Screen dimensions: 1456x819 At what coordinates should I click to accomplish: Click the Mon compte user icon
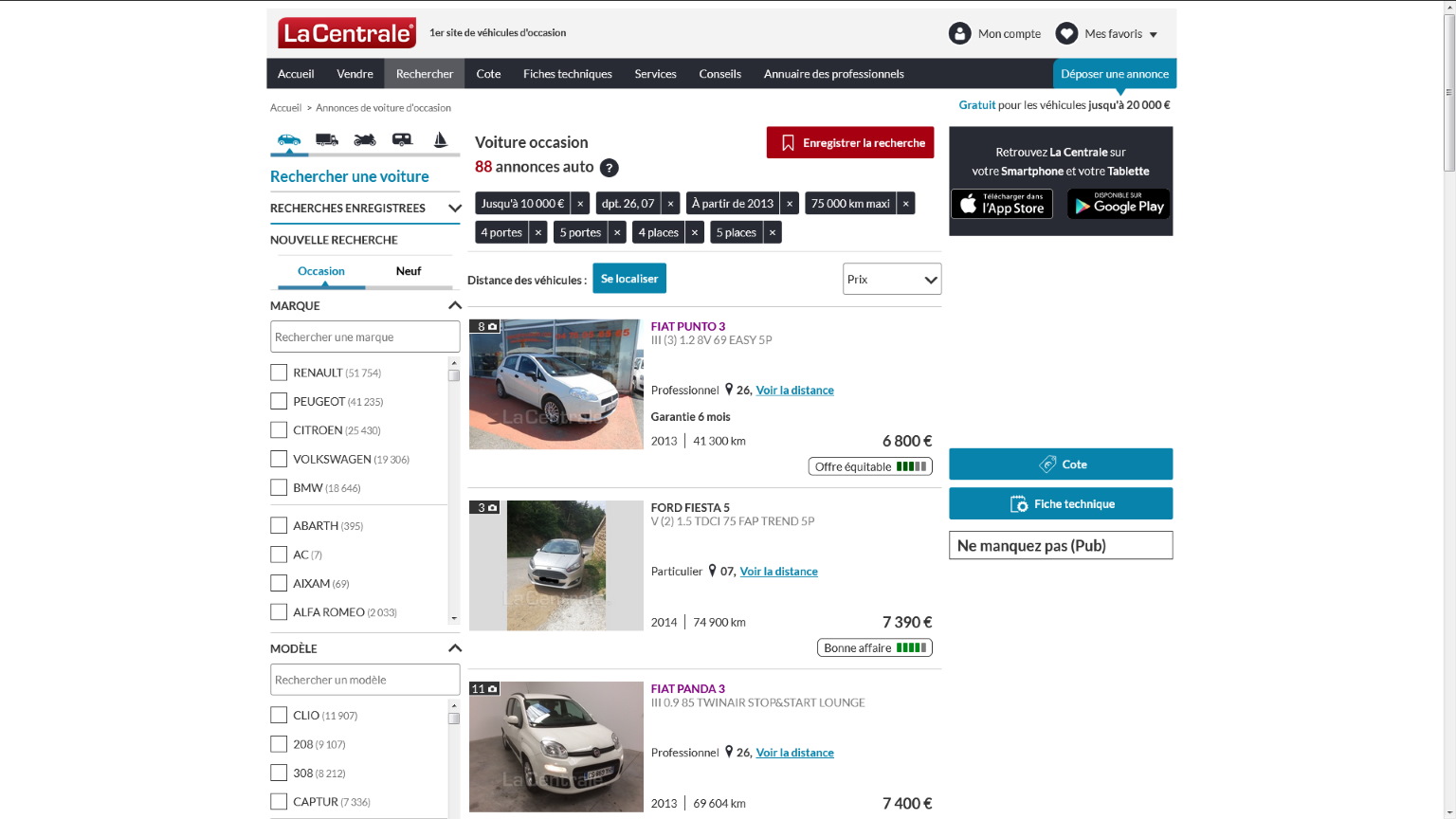[x=960, y=33]
